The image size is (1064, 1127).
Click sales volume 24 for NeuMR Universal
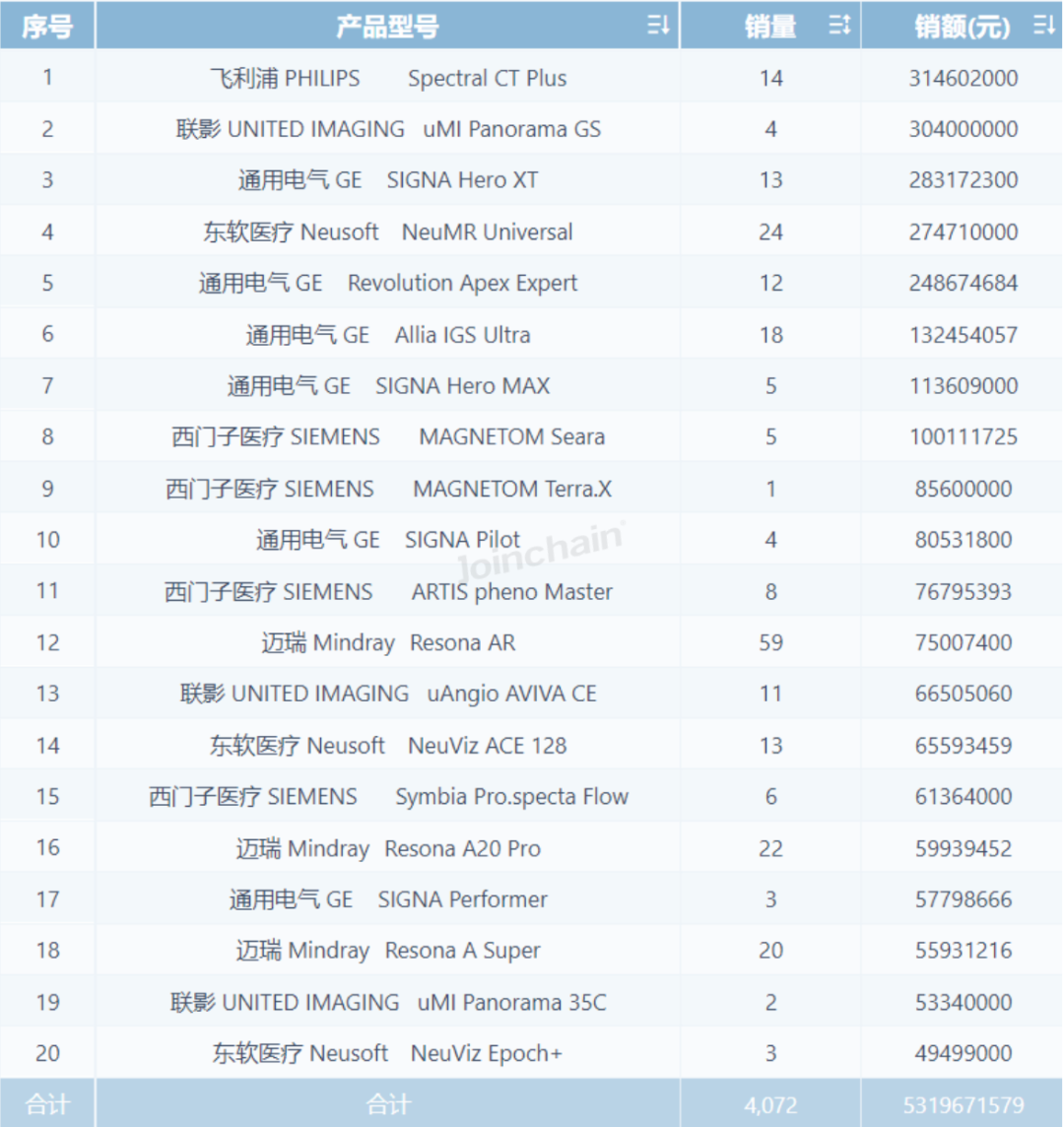[770, 232]
